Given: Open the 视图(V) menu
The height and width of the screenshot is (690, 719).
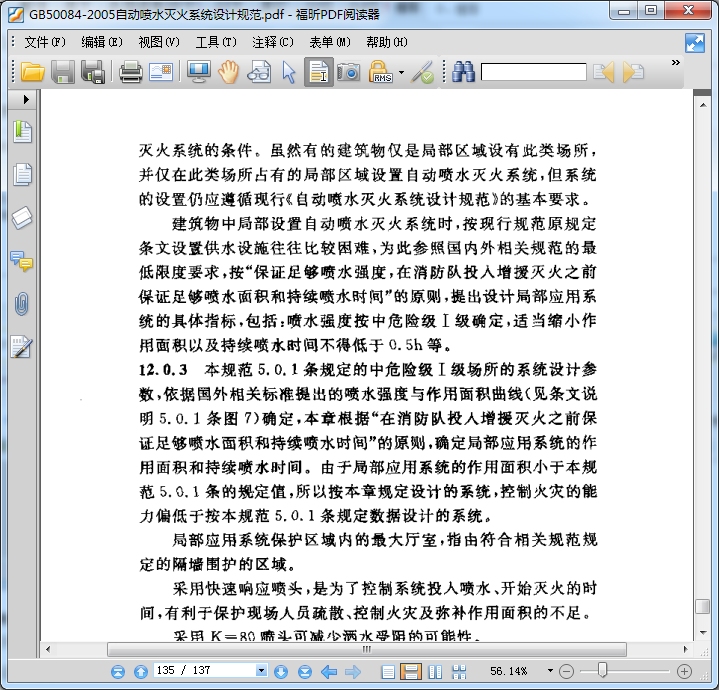Looking at the screenshot, I should [158, 42].
